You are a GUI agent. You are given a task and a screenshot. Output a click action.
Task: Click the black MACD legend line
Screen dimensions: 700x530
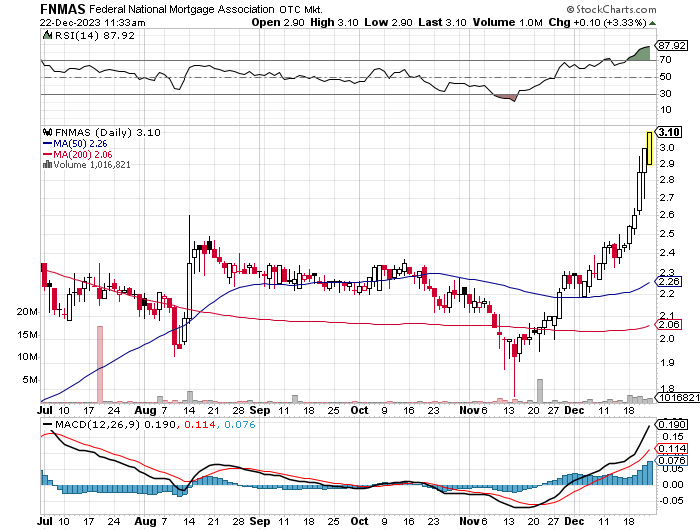point(48,424)
